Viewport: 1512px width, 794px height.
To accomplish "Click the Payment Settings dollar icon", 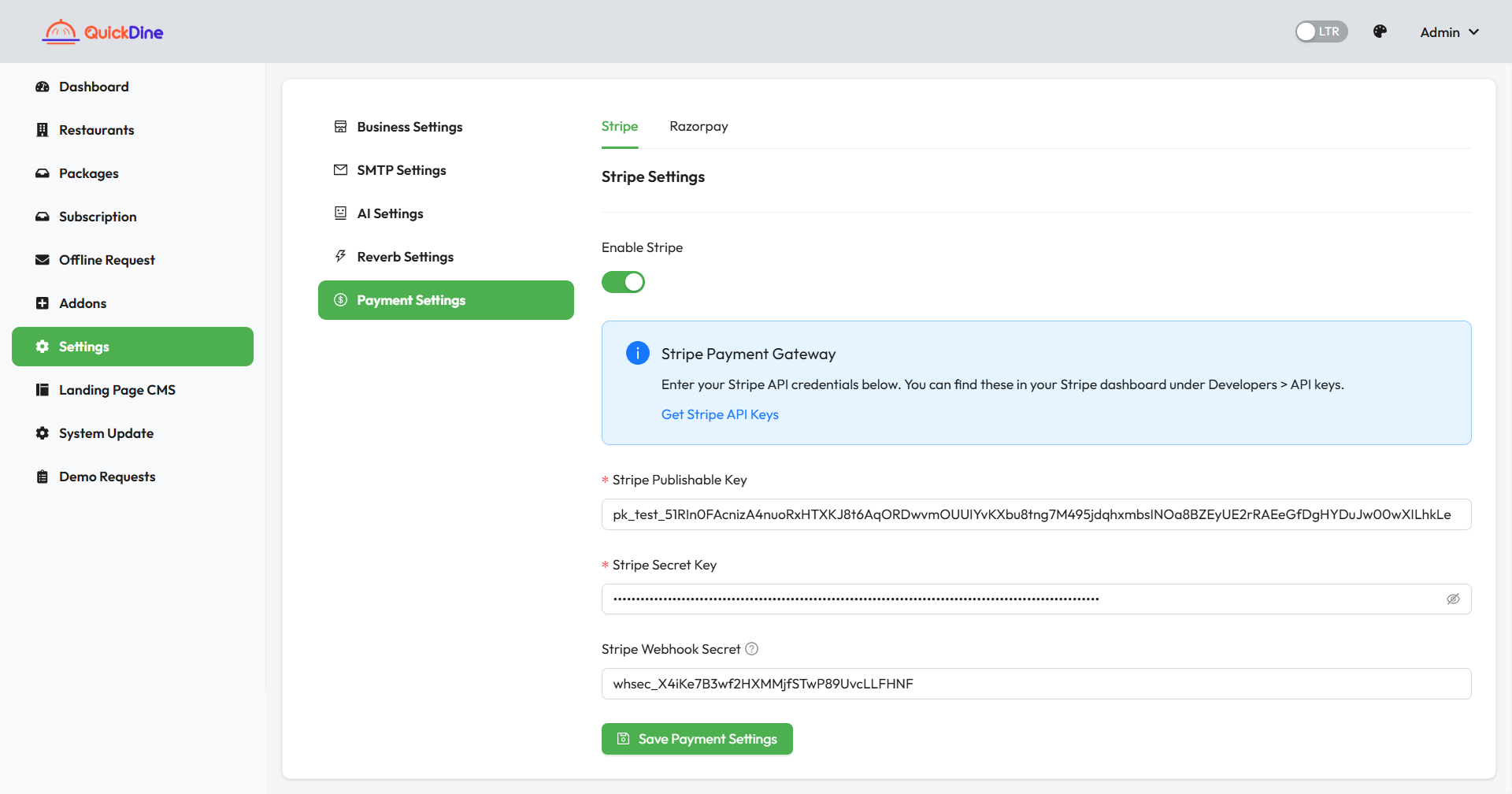I will tap(340, 300).
